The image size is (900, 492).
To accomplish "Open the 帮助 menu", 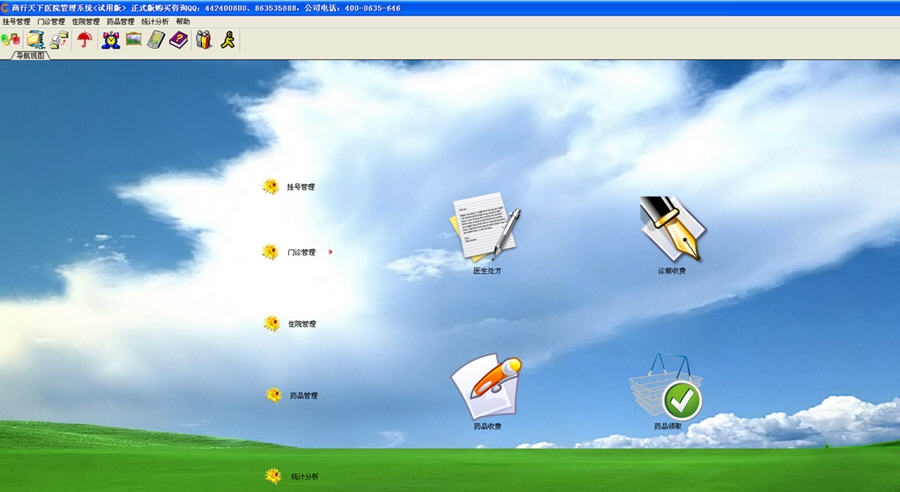I will pos(183,22).
